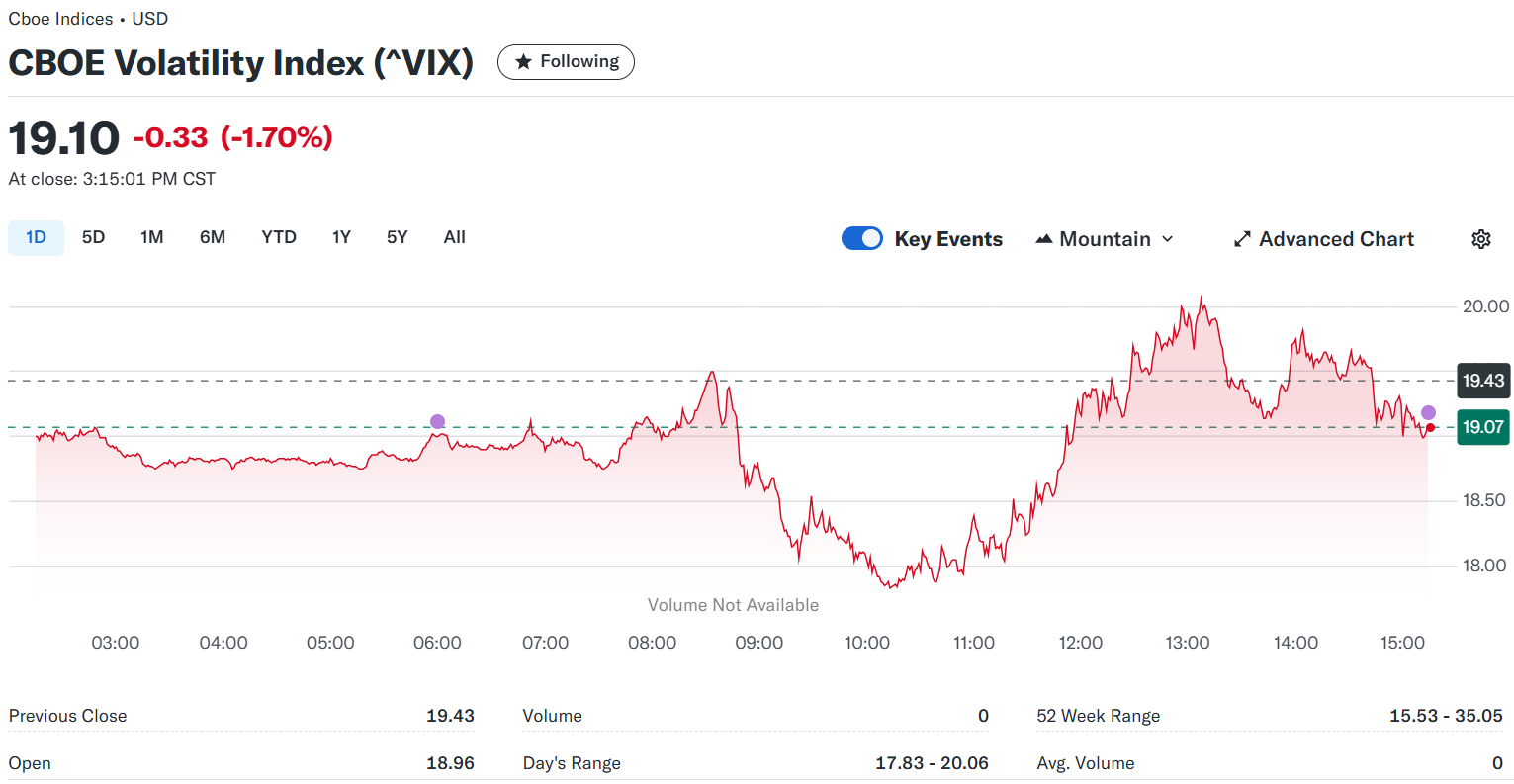Click the At close 3:15:01 PM CST text
Viewport: 1514px width, 784px height.
click(112, 179)
